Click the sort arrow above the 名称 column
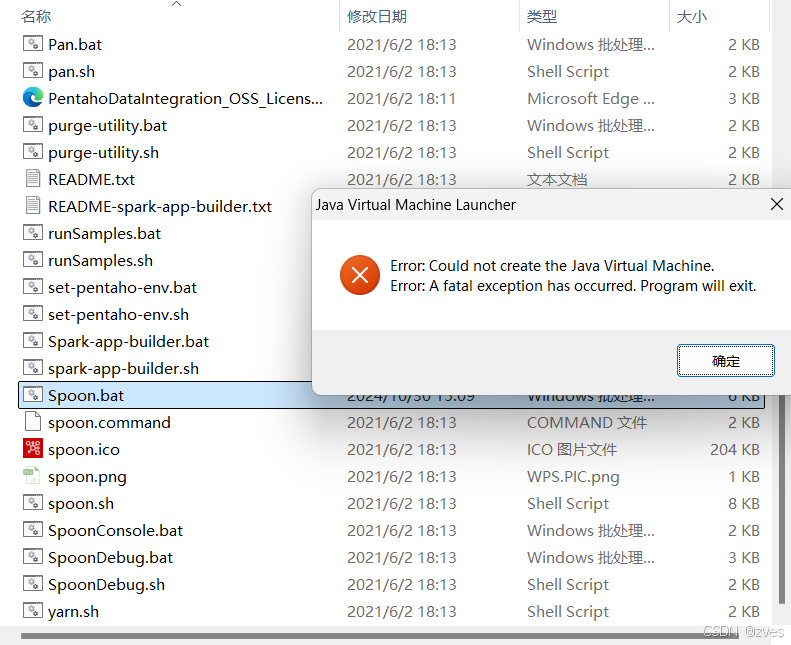 pyautogui.click(x=176, y=4)
